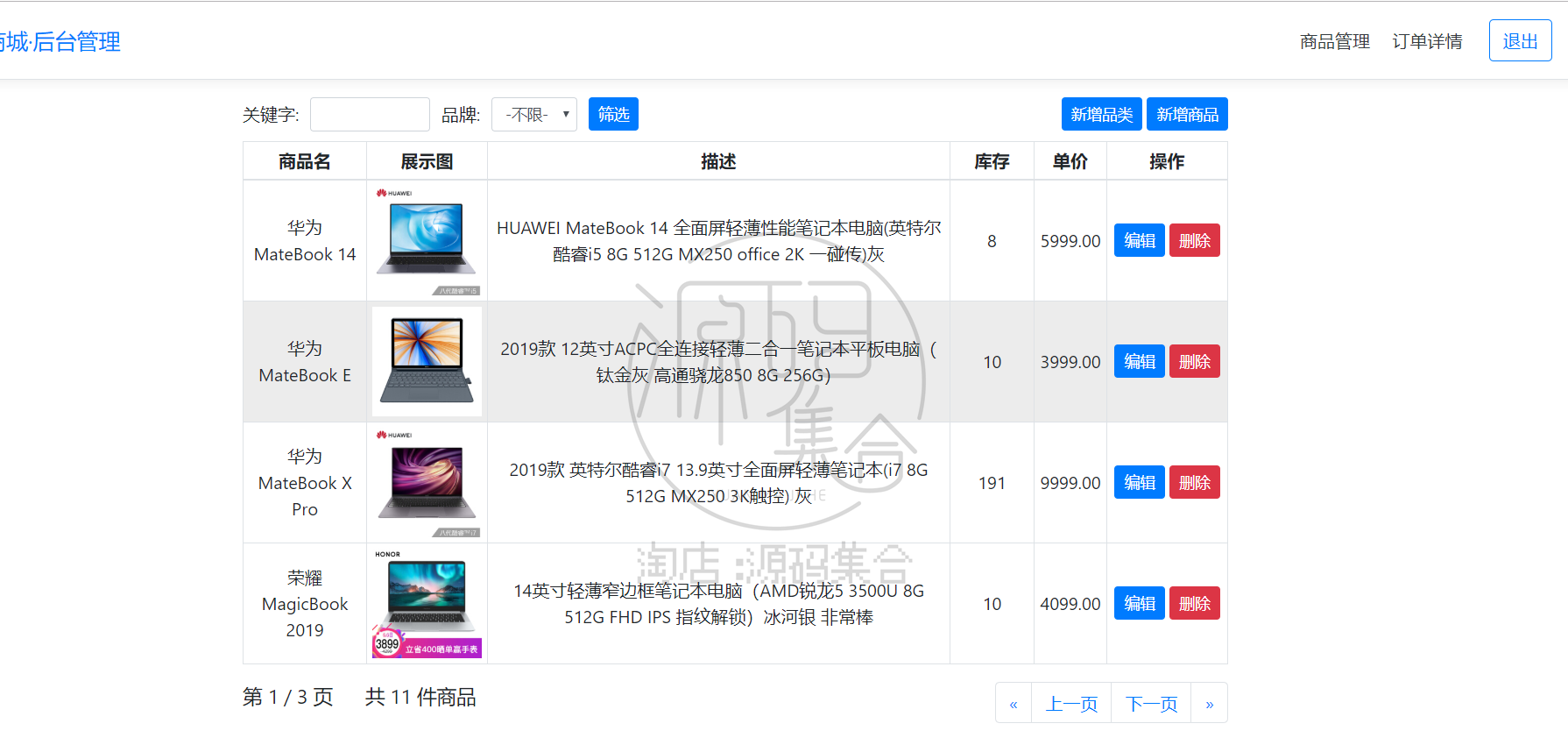Image resolution: width=1568 pixels, height=752 pixels.
Task: Click the 商城·后台管理 site title link
Action: [x=60, y=41]
